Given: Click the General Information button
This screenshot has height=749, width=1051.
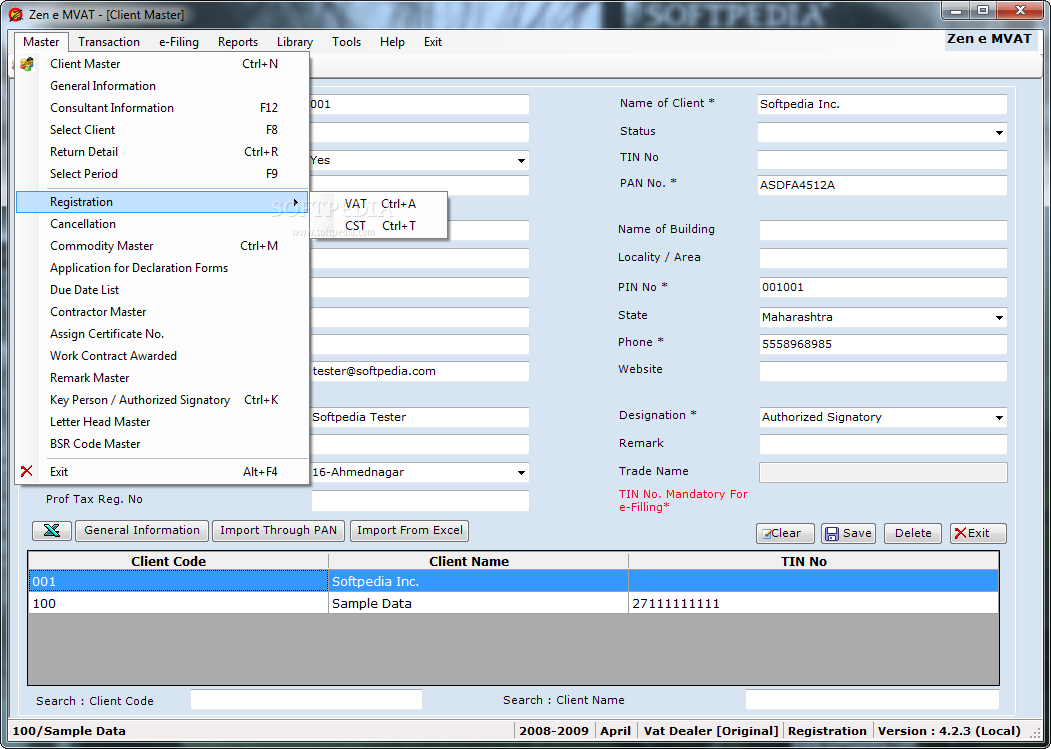Looking at the screenshot, I should pyautogui.click(x=142, y=530).
